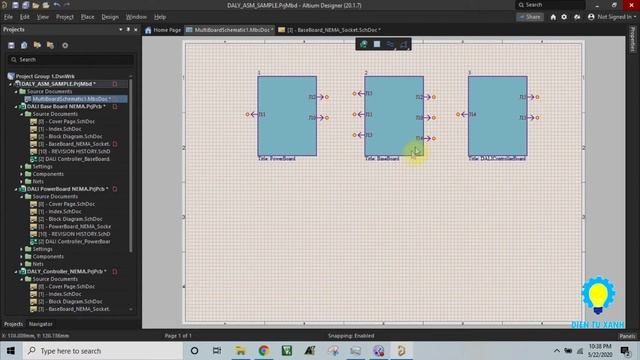Switch to the Navigator tab at panel bottom

point(40,324)
